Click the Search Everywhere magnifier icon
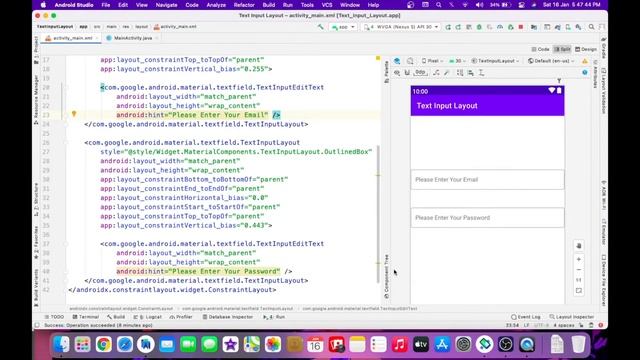This screenshot has width=640, height=360. pos(591,27)
